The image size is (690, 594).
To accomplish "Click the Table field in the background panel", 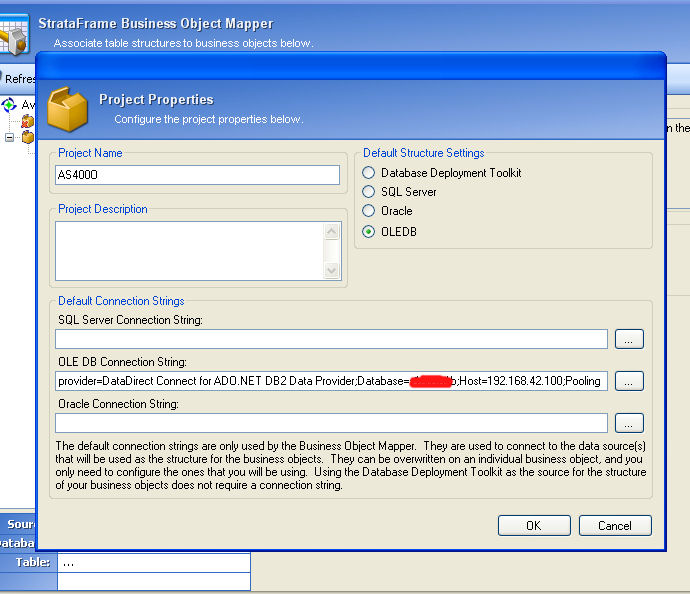I will tap(154, 562).
